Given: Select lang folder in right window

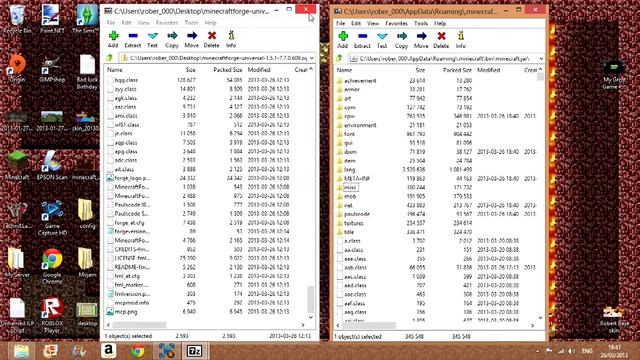Looking at the screenshot, I should tap(346, 169).
